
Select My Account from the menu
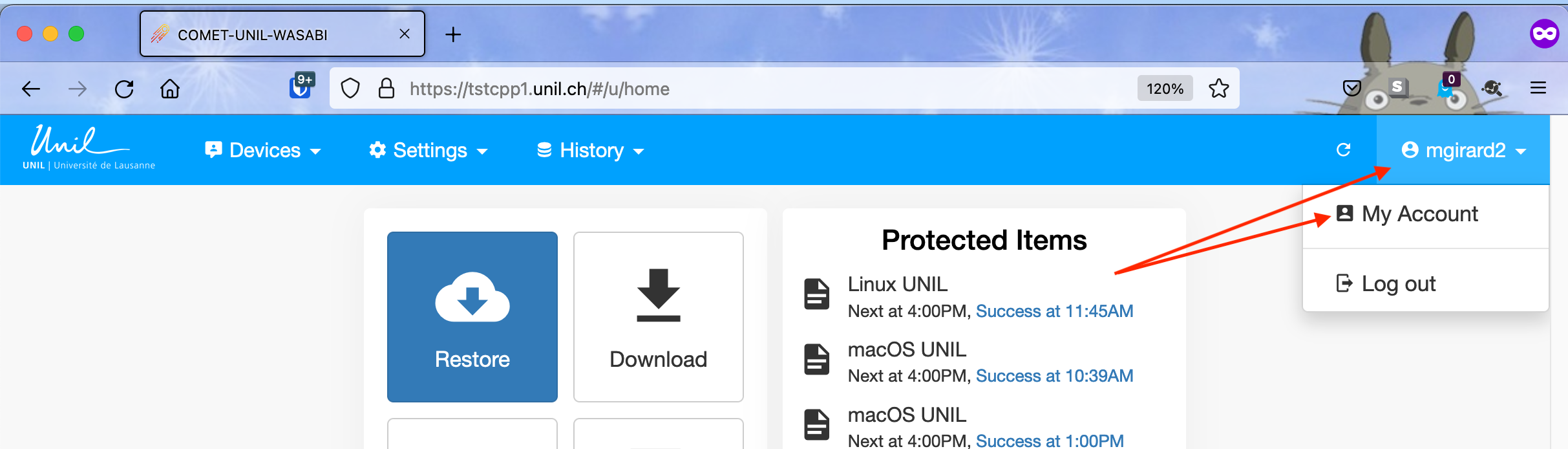point(1419,214)
